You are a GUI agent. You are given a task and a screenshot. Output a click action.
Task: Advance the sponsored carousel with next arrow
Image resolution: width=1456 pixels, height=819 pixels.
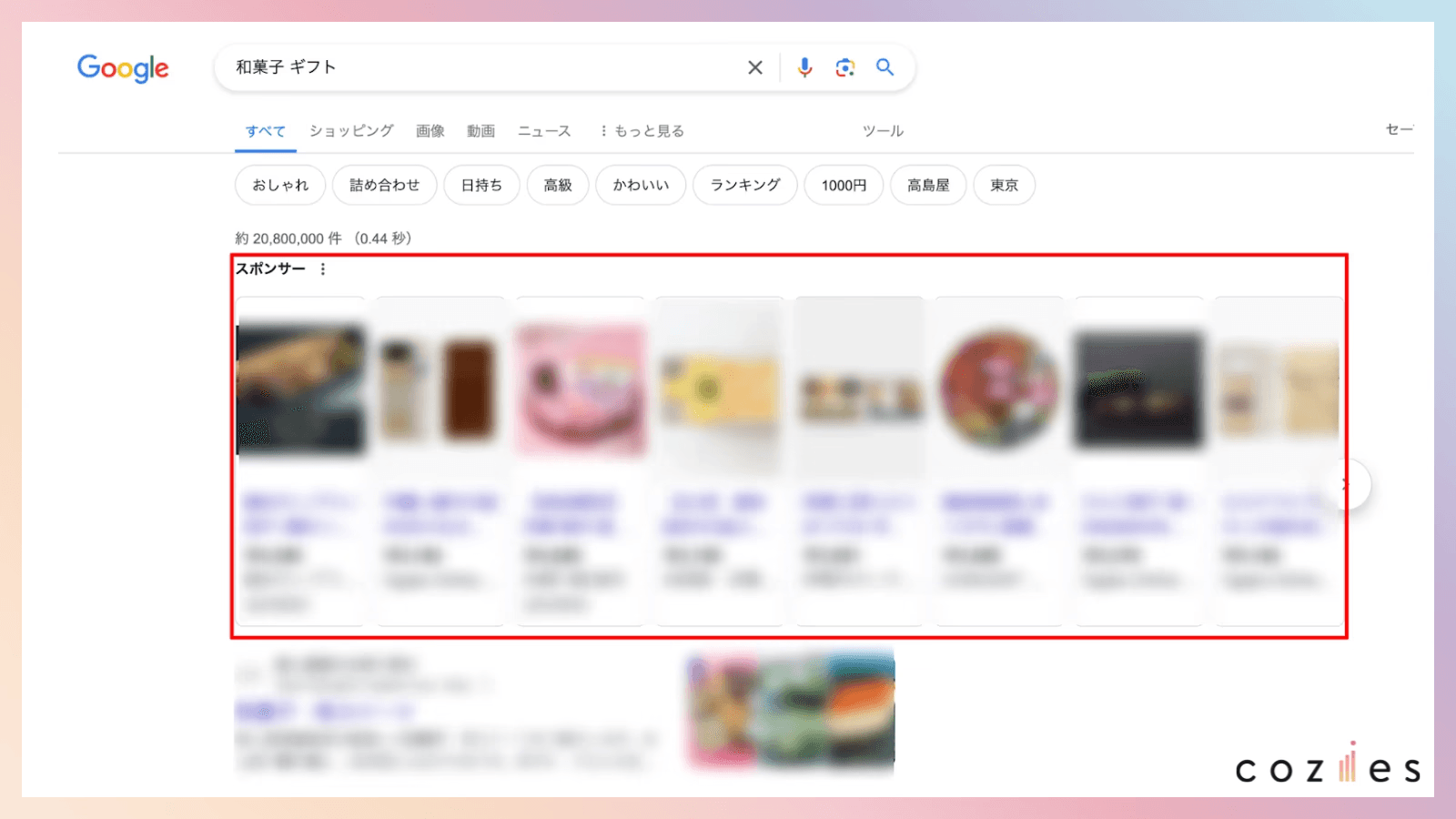click(1347, 485)
